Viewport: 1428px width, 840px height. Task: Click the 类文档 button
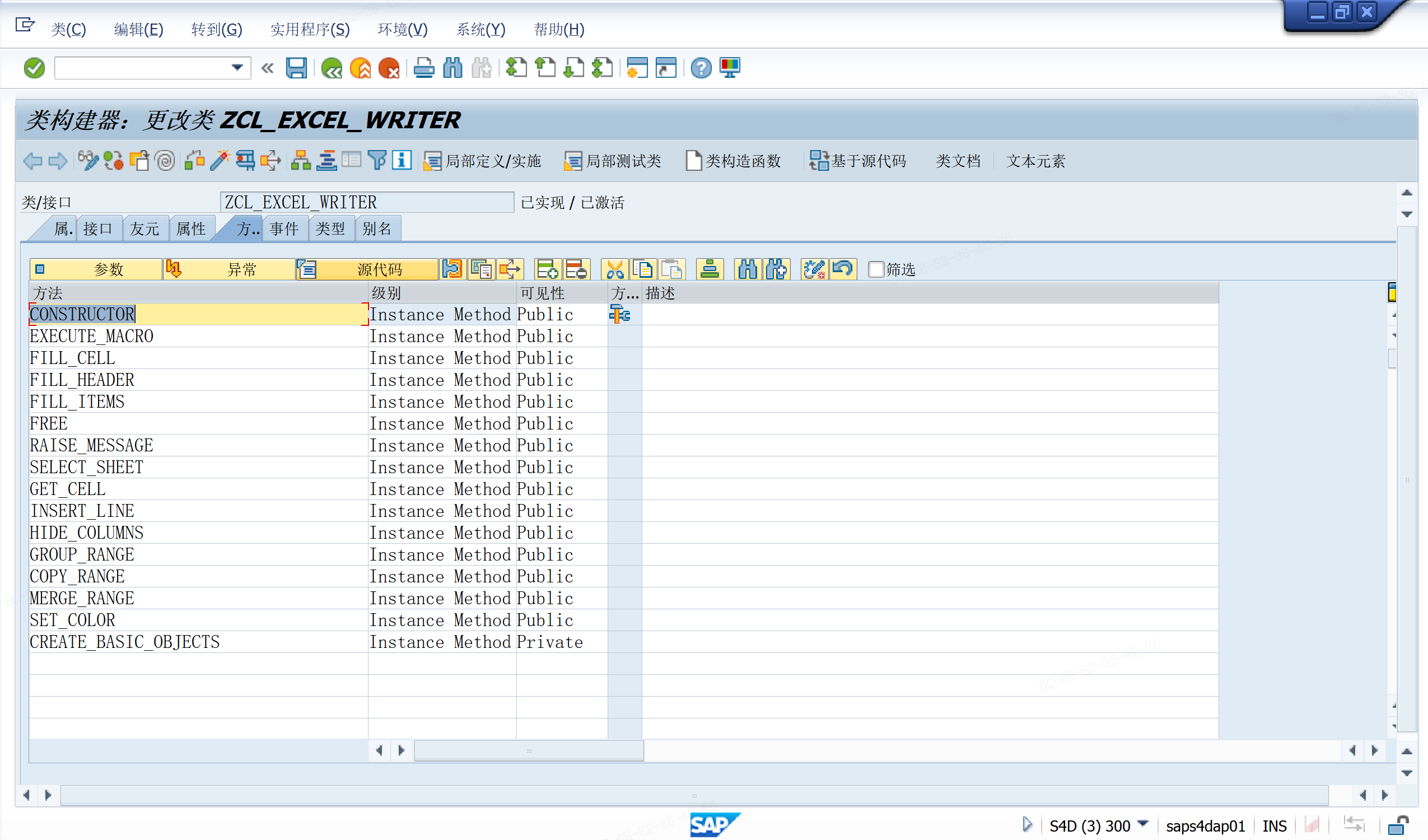coord(958,161)
